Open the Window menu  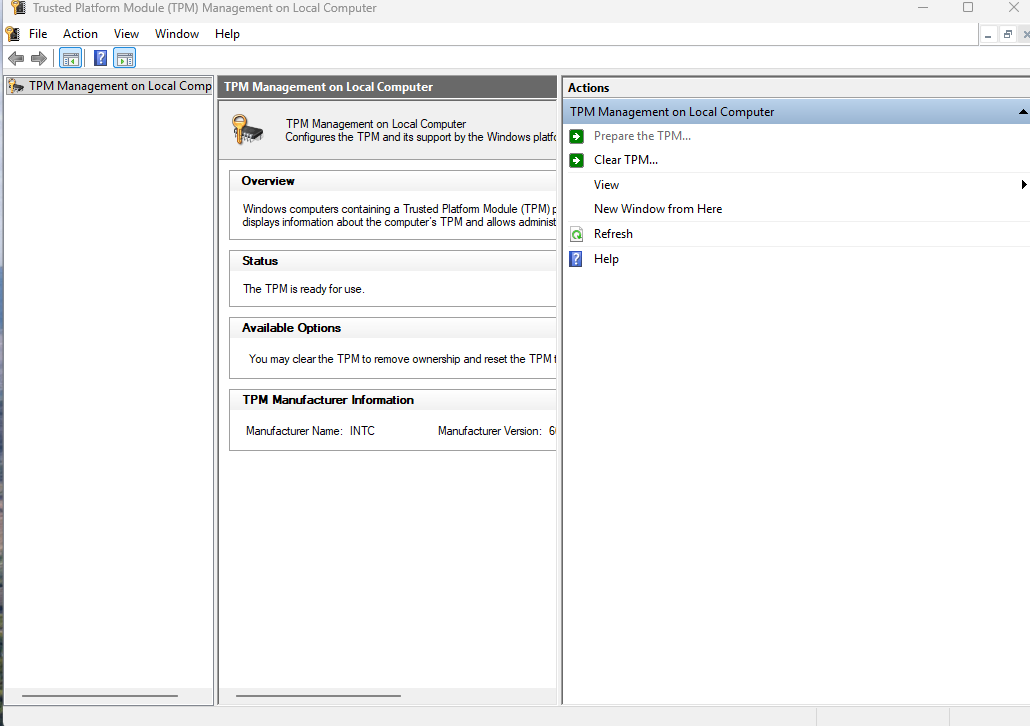pyautogui.click(x=177, y=34)
